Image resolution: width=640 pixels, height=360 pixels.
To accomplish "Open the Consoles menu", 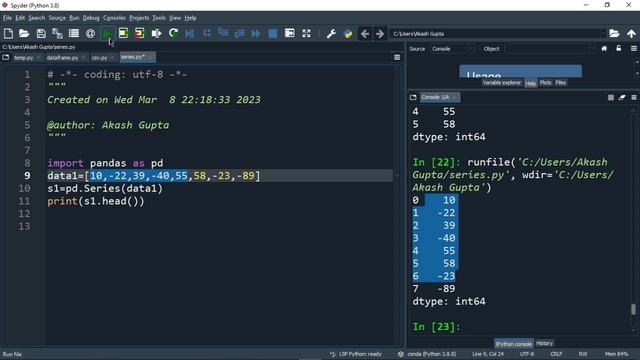I will 114,18.
